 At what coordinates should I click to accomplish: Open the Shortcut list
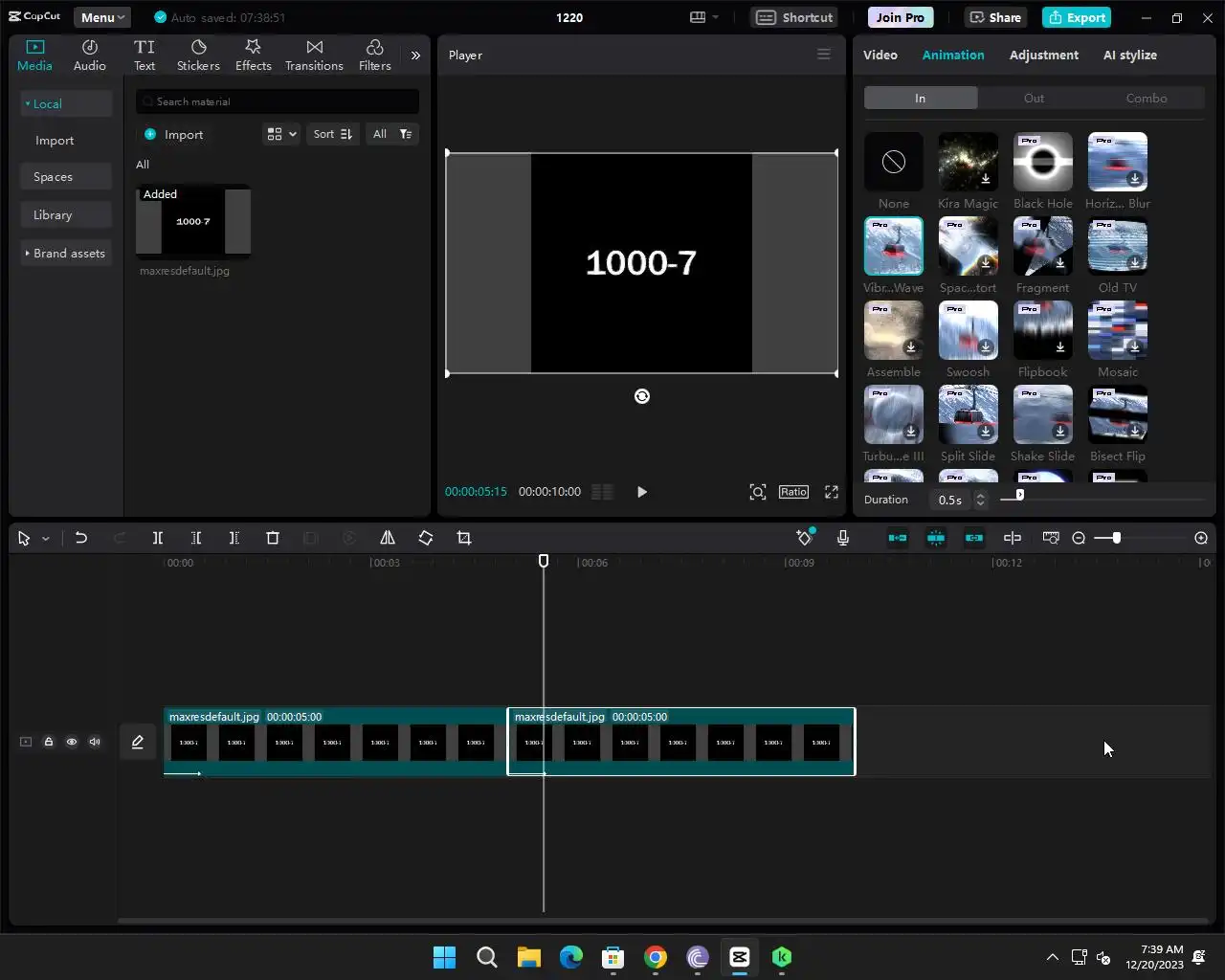(x=794, y=17)
